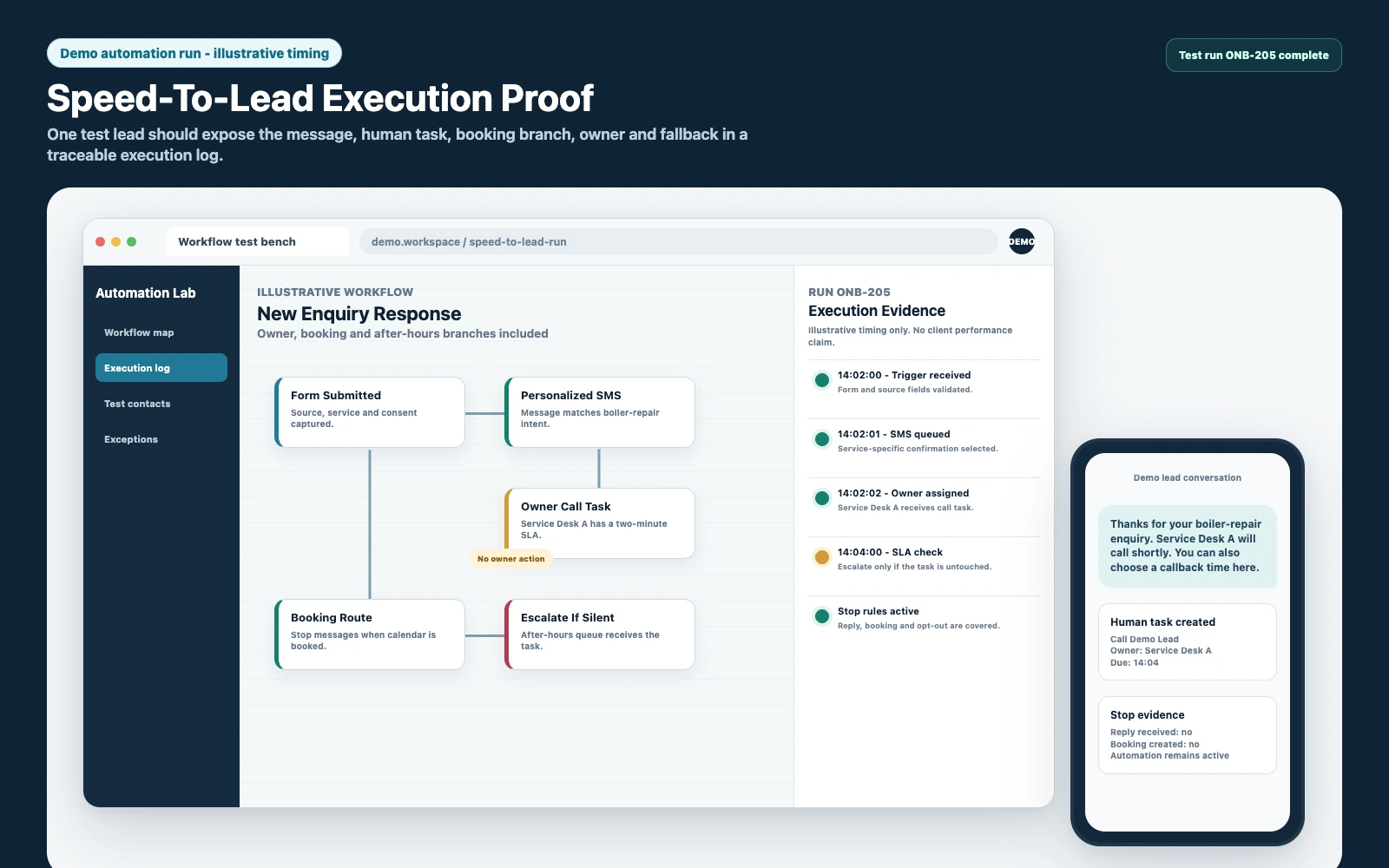Open Test contacts in sidebar
This screenshot has height=868, width=1389.
tap(161, 404)
